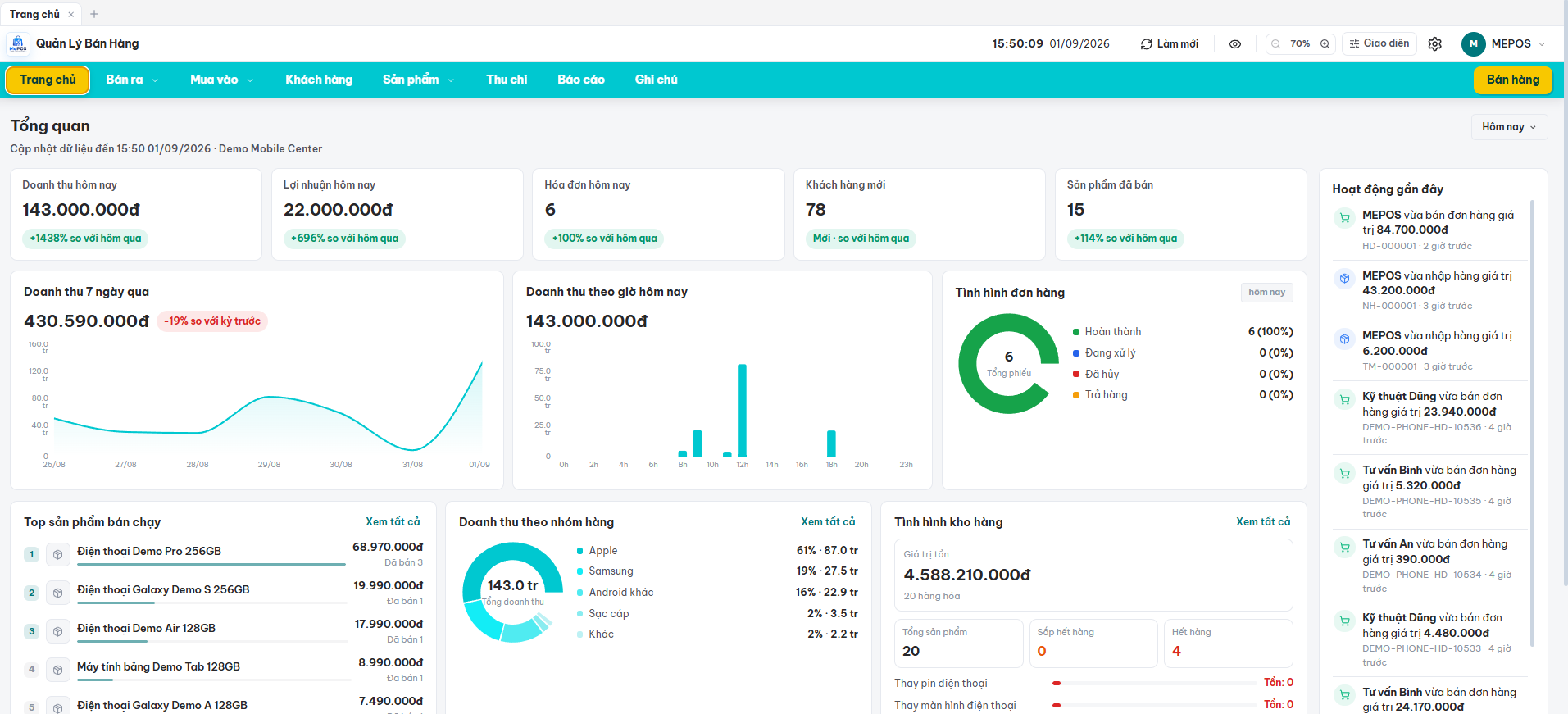Click the Tổng sản phẩm stock tile
The height and width of the screenshot is (714, 1568).
click(959, 644)
